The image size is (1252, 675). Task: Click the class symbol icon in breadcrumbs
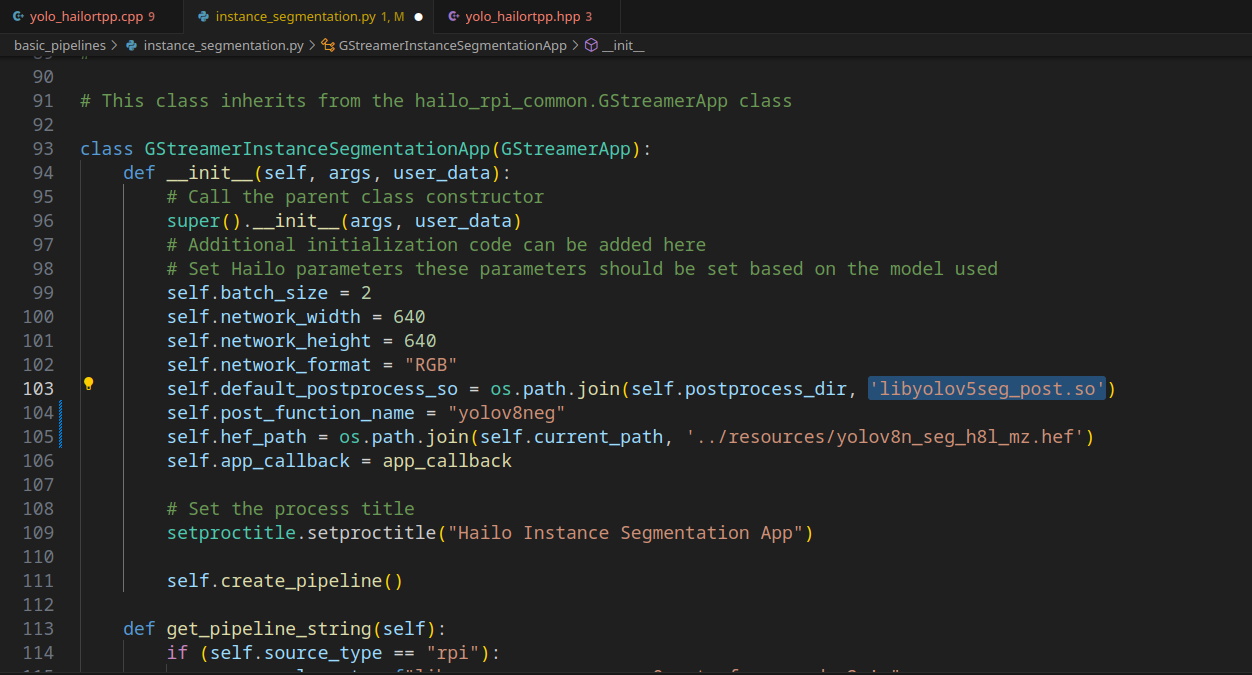point(328,46)
